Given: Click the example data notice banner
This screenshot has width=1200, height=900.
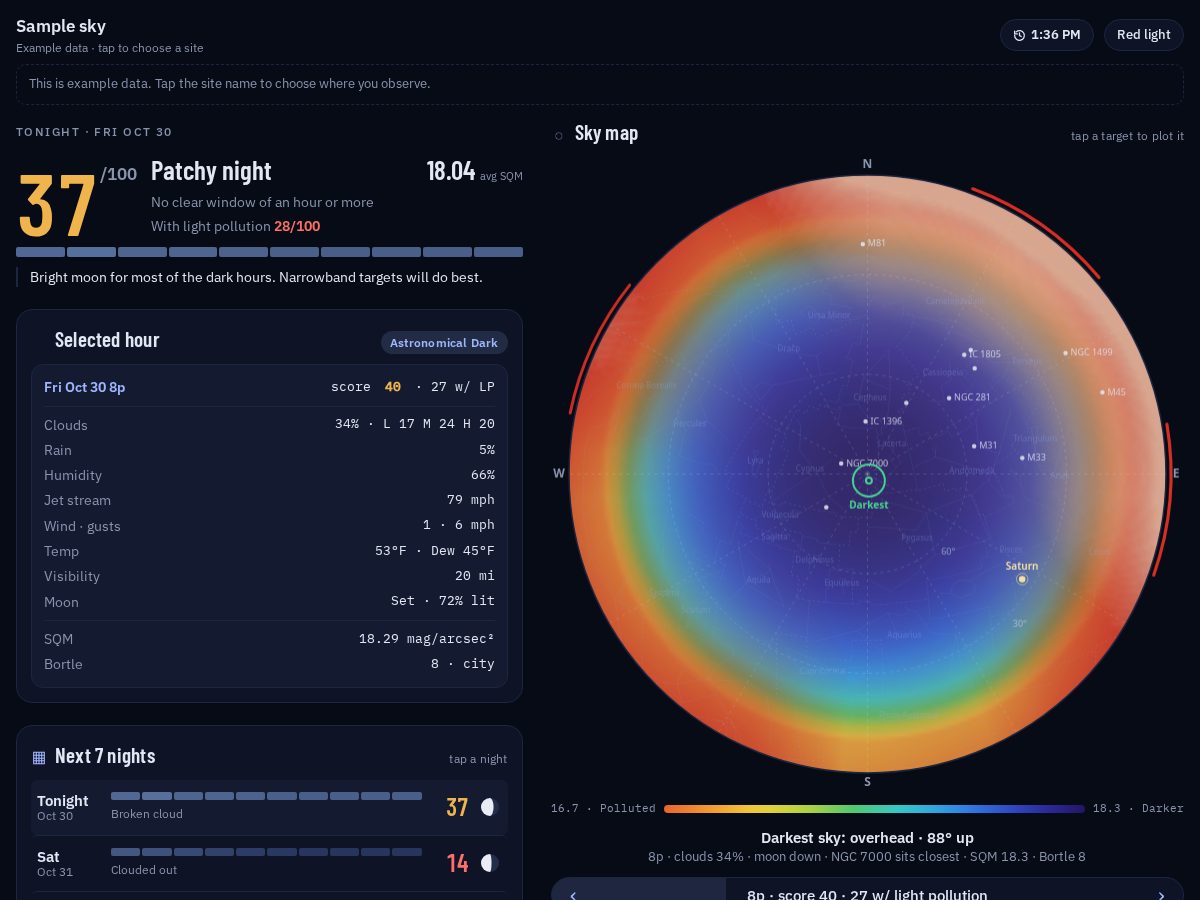Looking at the screenshot, I should (x=600, y=84).
